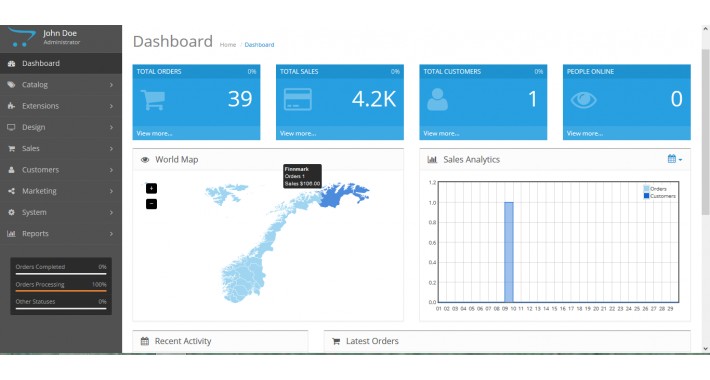Open the Sales Analytics date range dropdown
The height and width of the screenshot is (380, 710).
coord(675,159)
